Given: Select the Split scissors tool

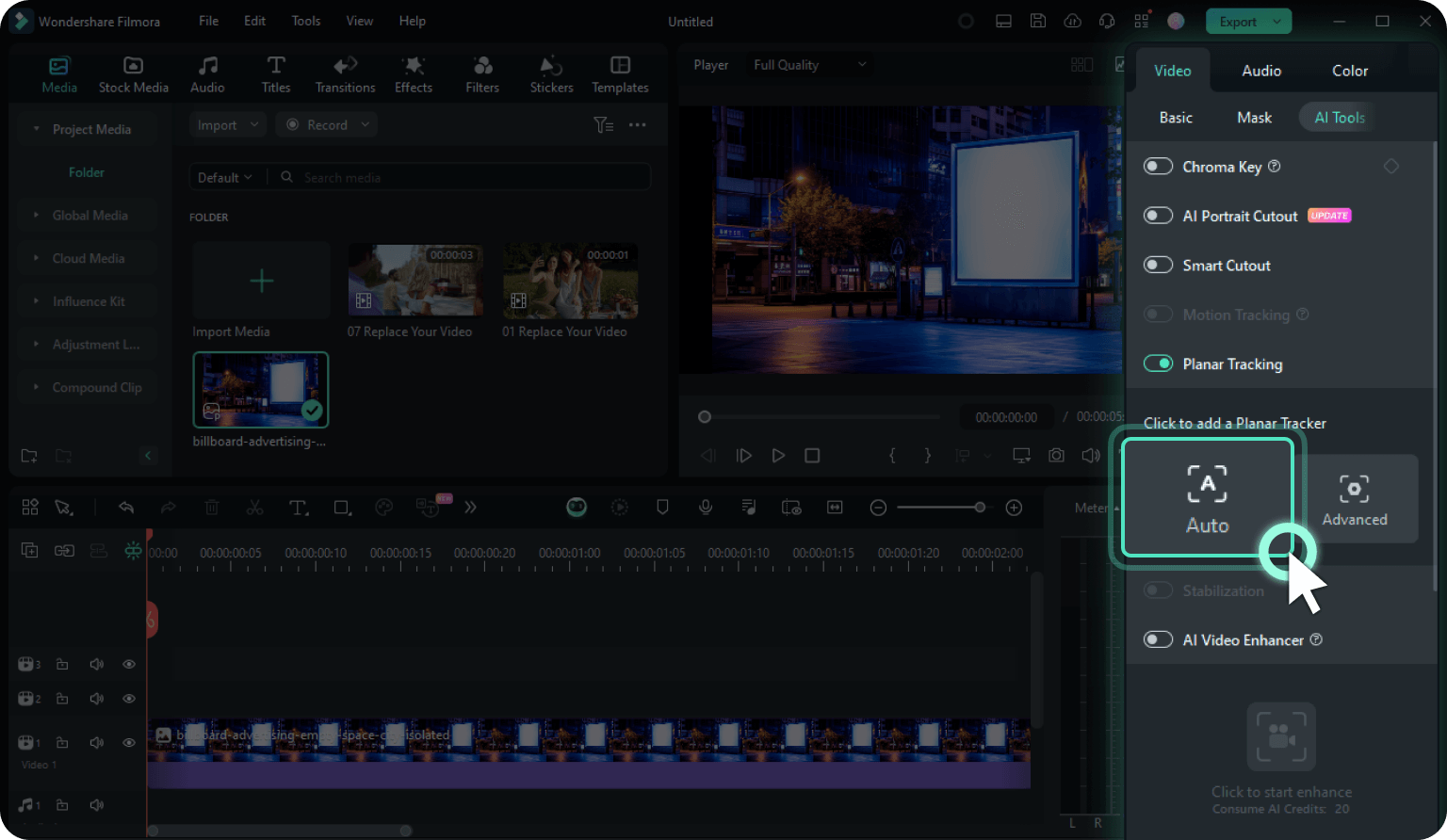Looking at the screenshot, I should click(254, 508).
